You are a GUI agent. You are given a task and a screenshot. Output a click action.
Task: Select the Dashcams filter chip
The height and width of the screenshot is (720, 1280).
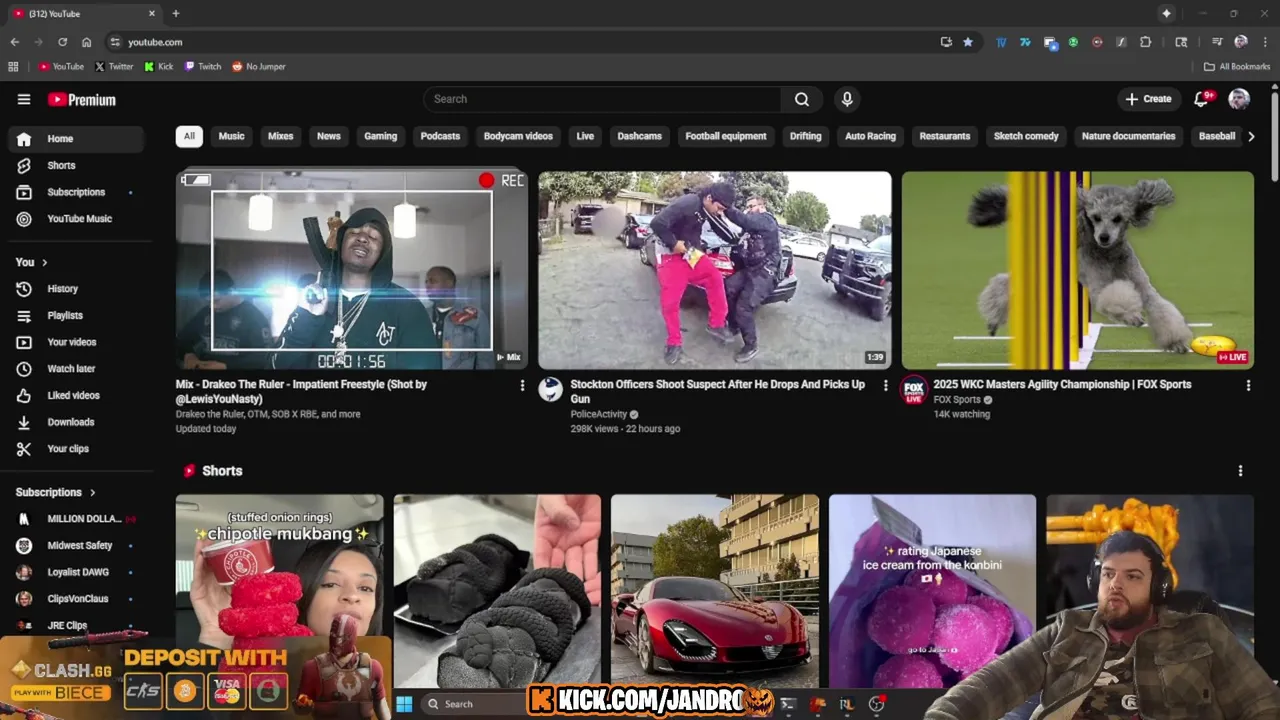click(x=639, y=136)
